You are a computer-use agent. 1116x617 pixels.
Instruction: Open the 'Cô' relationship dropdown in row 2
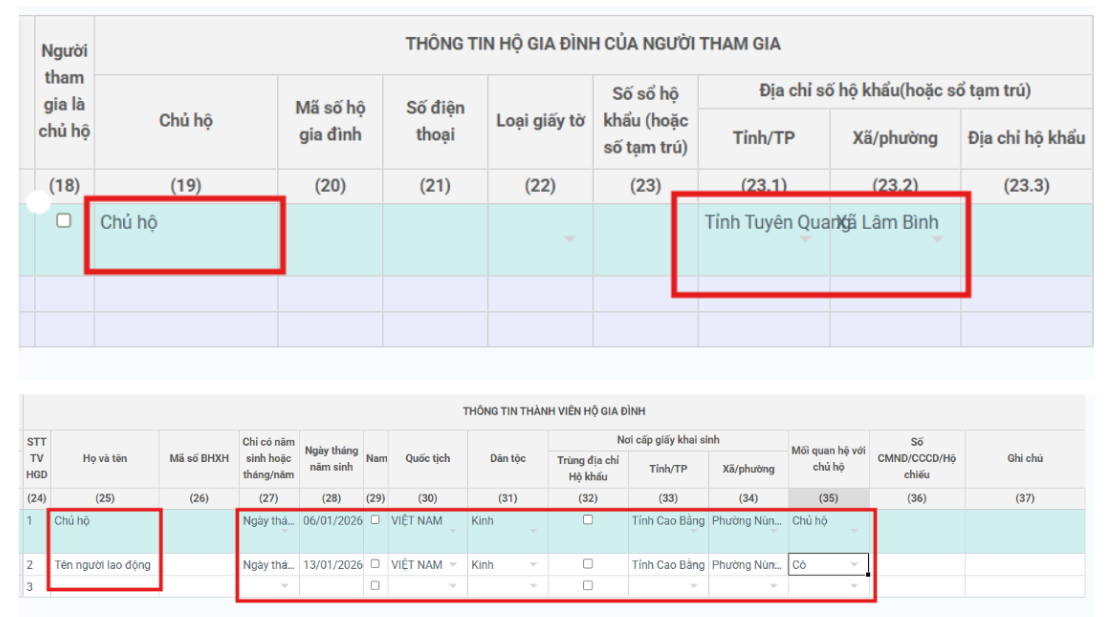click(x=853, y=565)
